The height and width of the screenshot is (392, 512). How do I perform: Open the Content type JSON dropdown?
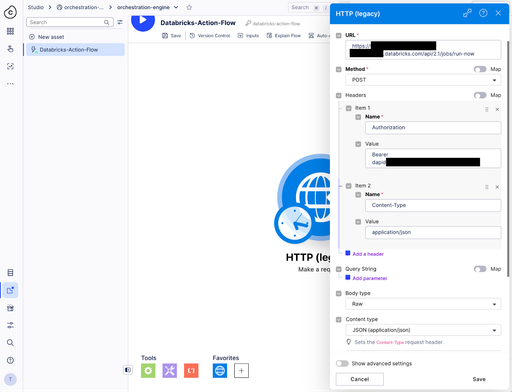point(423,330)
